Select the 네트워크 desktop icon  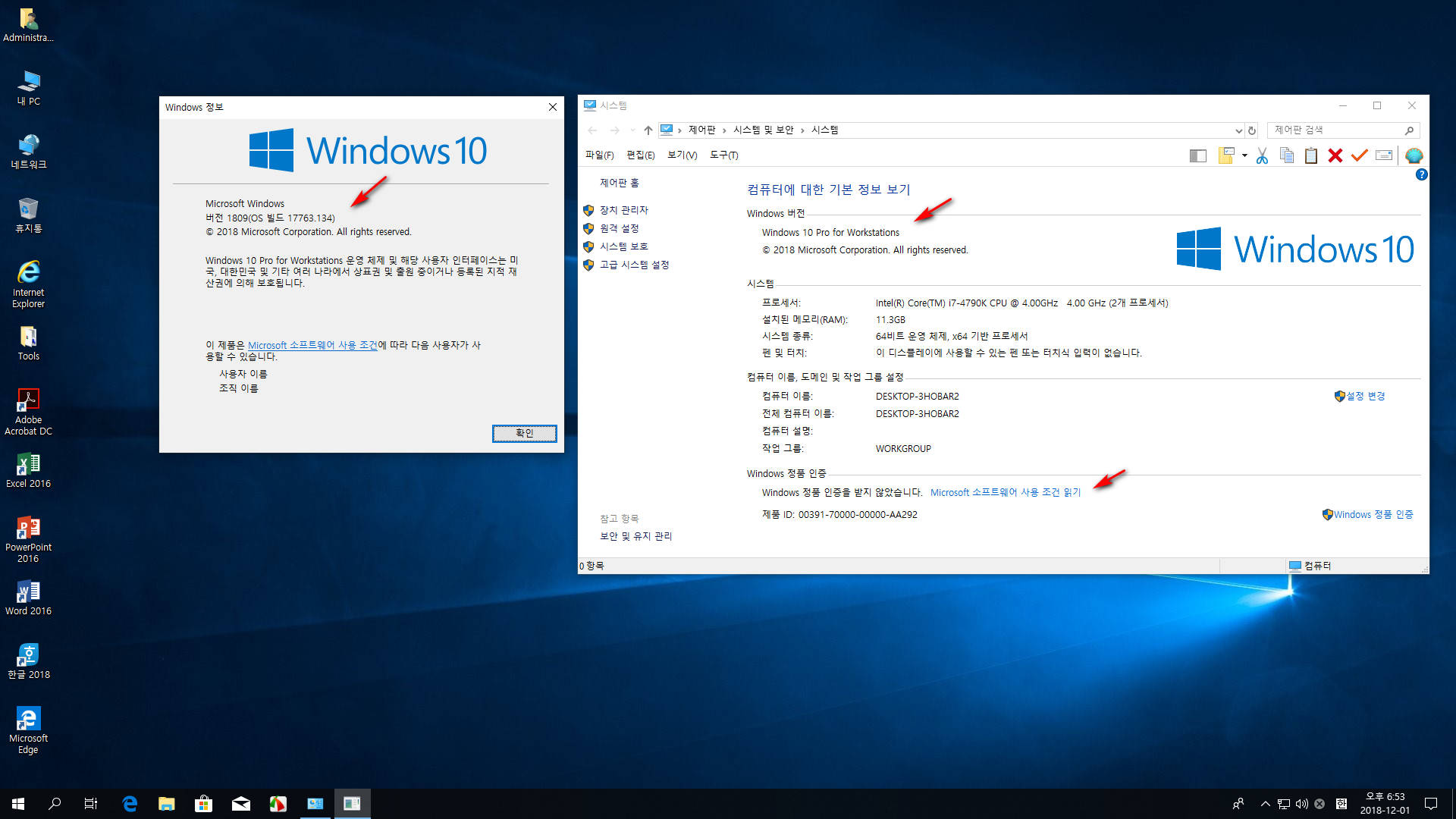coord(28,152)
